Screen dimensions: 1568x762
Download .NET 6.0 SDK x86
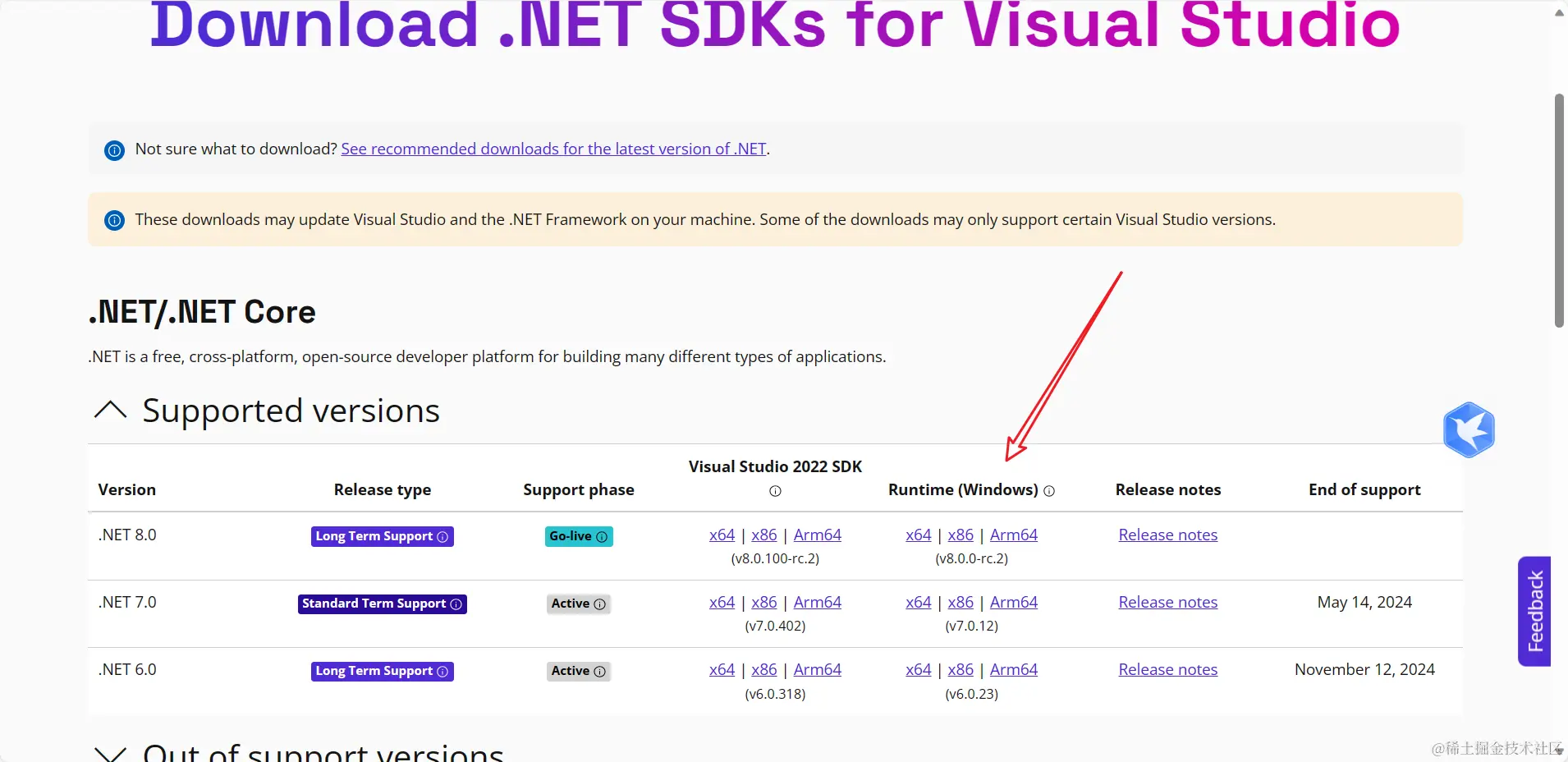(x=763, y=669)
